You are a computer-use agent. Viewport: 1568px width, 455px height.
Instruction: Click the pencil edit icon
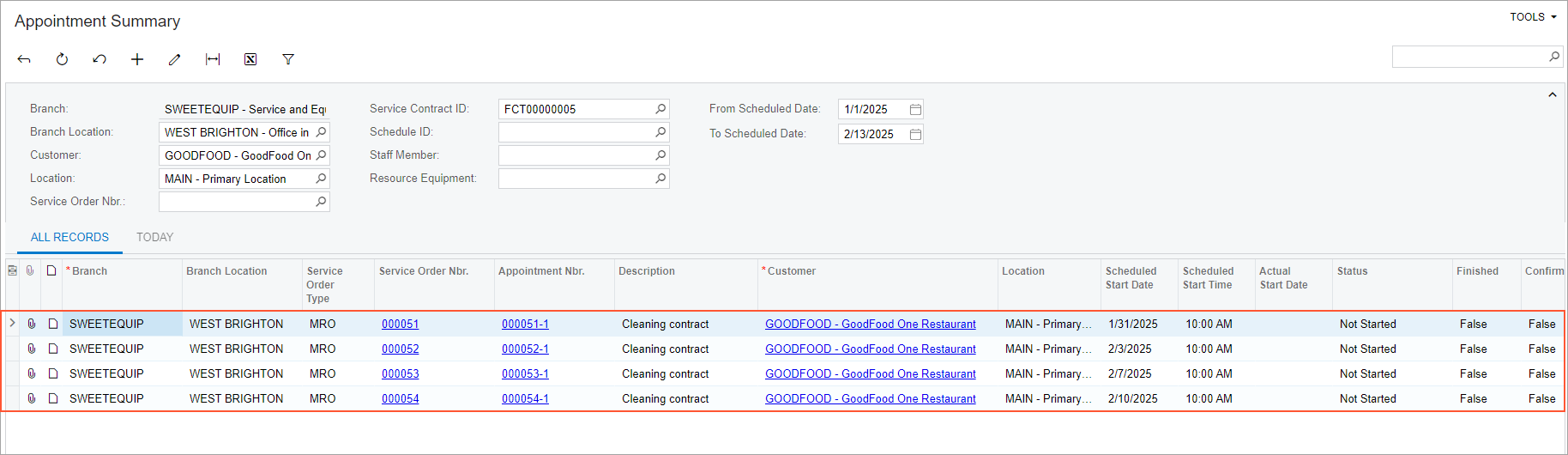[175, 59]
